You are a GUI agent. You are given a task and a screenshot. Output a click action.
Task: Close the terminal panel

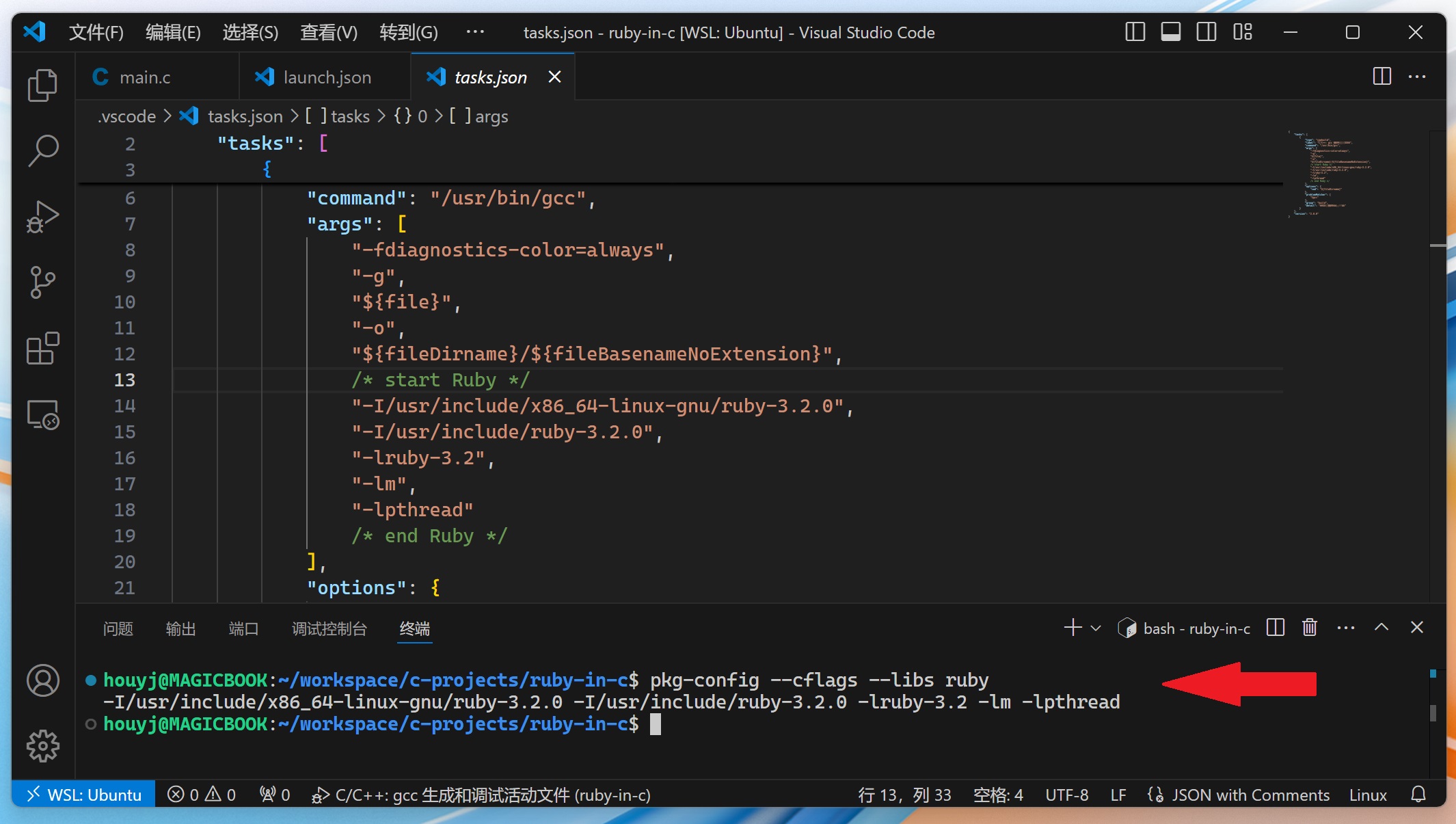1417,627
